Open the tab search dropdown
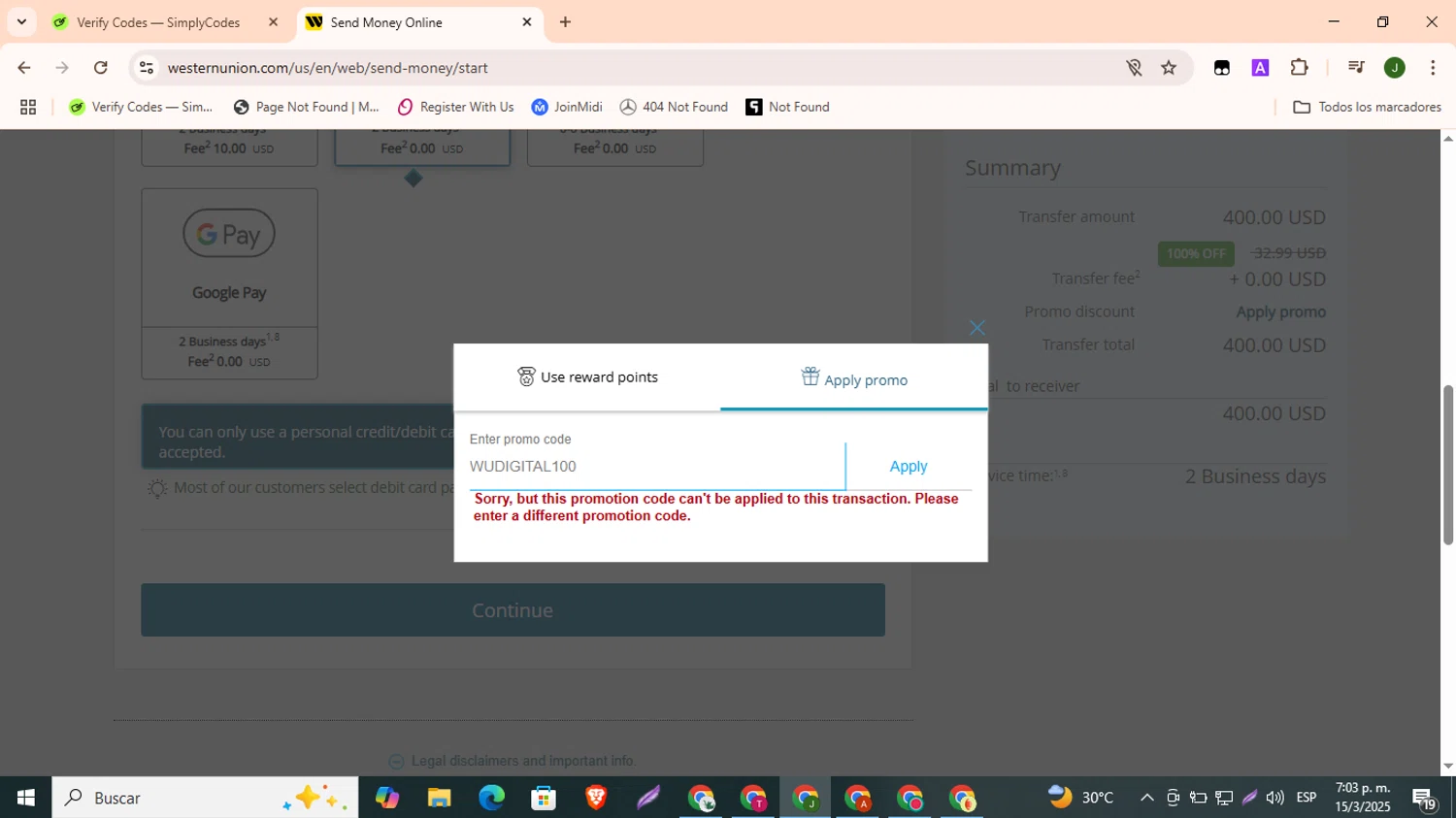 point(21,21)
